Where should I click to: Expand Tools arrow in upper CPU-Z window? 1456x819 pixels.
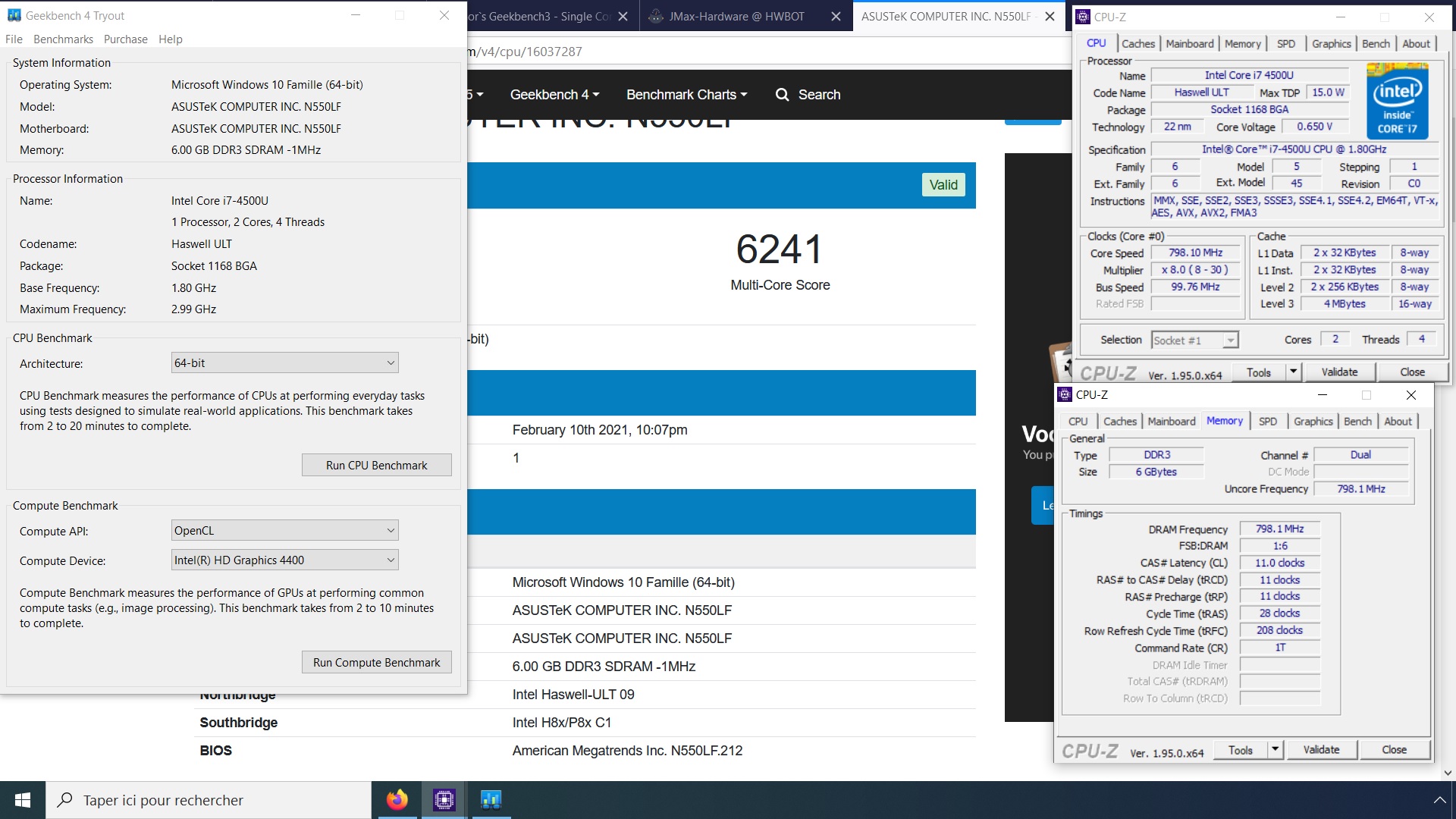(1293, 372)
